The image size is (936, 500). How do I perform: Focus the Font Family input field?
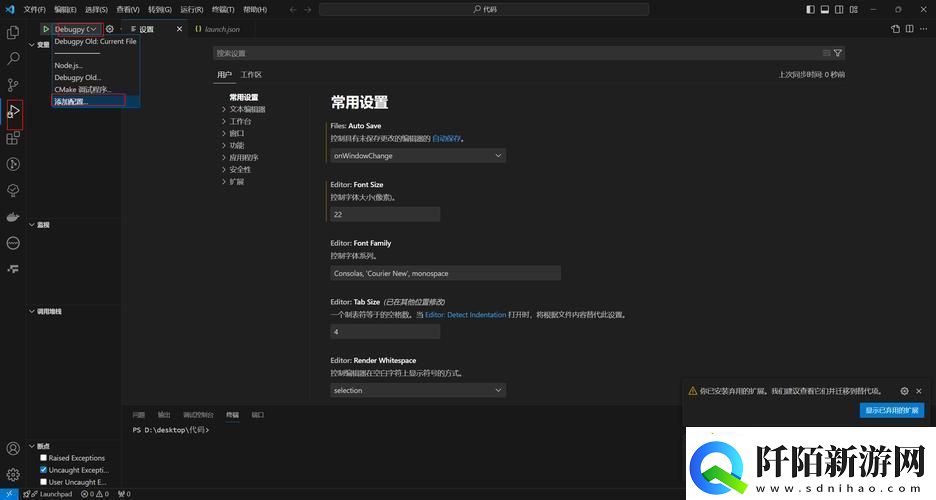[445, 273]
